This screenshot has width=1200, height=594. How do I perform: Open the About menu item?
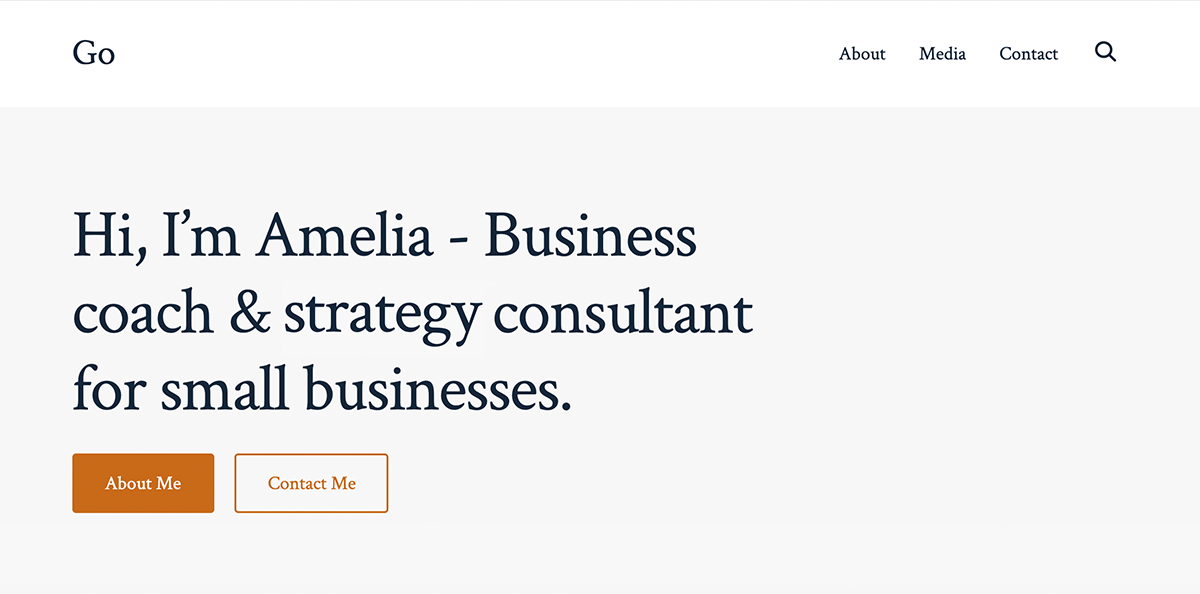862,54
